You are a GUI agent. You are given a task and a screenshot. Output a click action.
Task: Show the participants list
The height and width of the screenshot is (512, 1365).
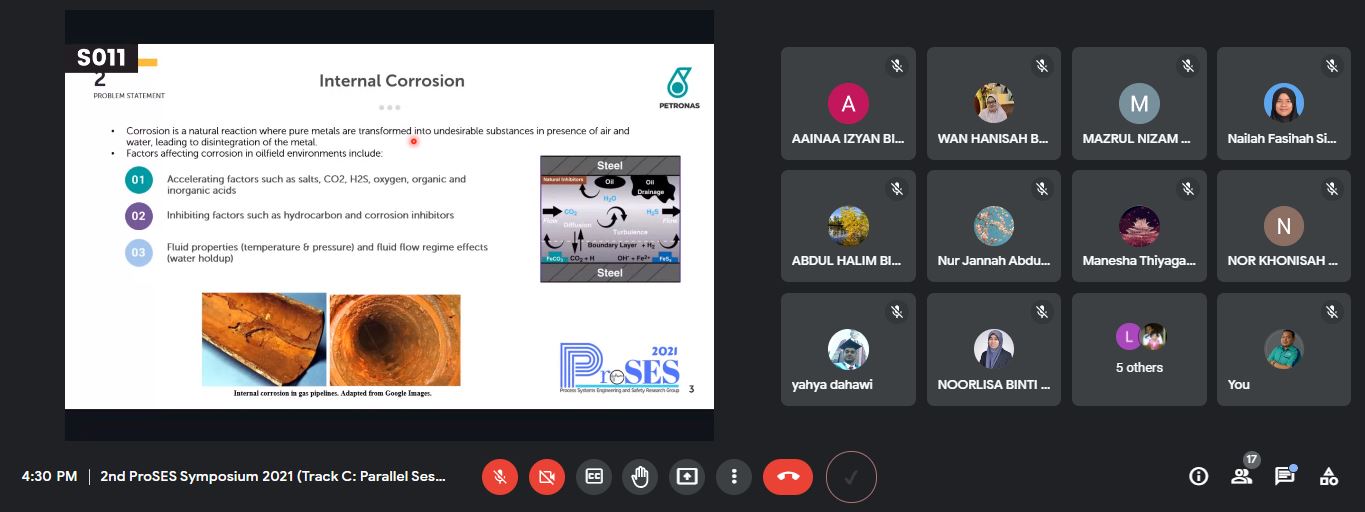click(x=1242, y=476)
